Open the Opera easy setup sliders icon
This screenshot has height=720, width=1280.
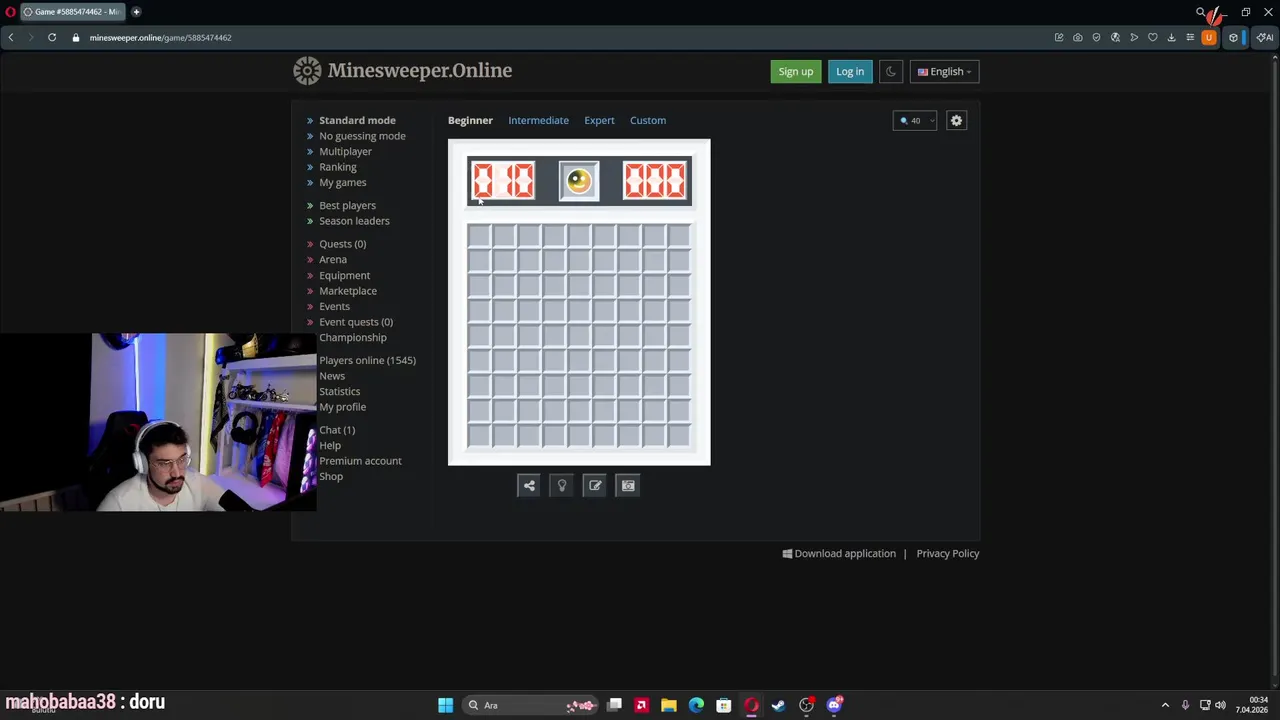point(1190,37)
